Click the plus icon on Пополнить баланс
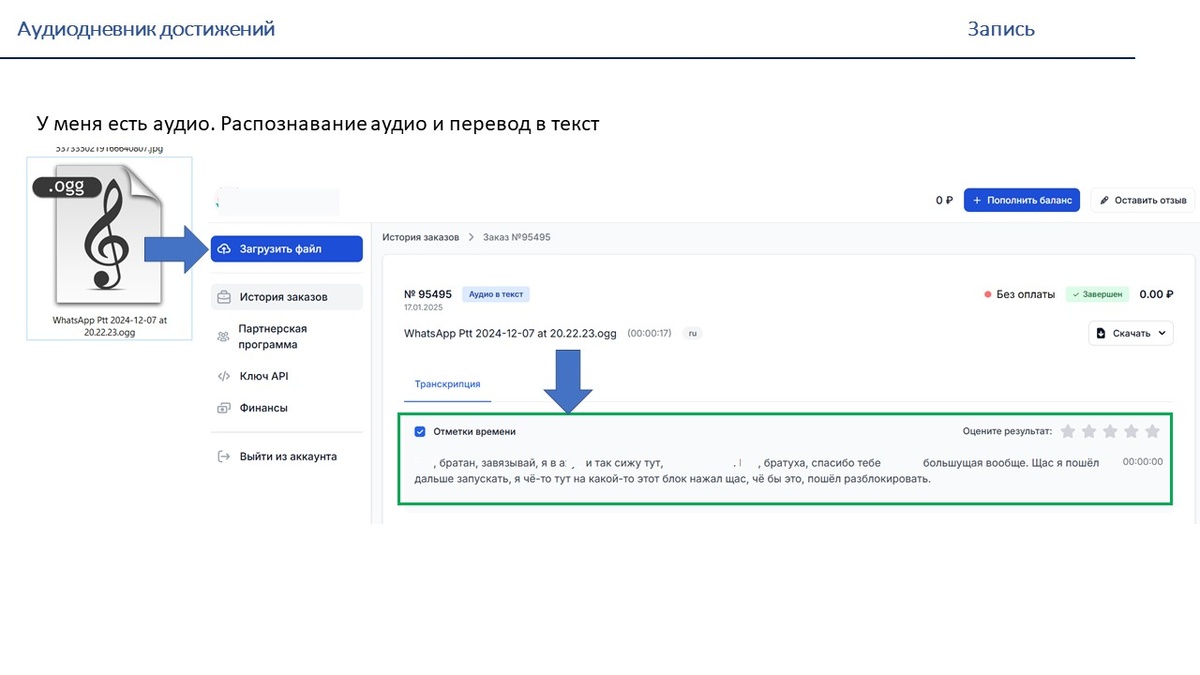Image resolution: width=1200 pixels, height=675 pixels. (x=977, y=200)
